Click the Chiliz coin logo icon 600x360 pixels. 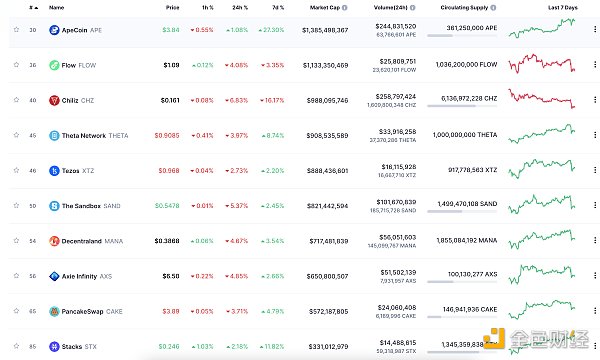pyautogui.click(x=54, y=100)
